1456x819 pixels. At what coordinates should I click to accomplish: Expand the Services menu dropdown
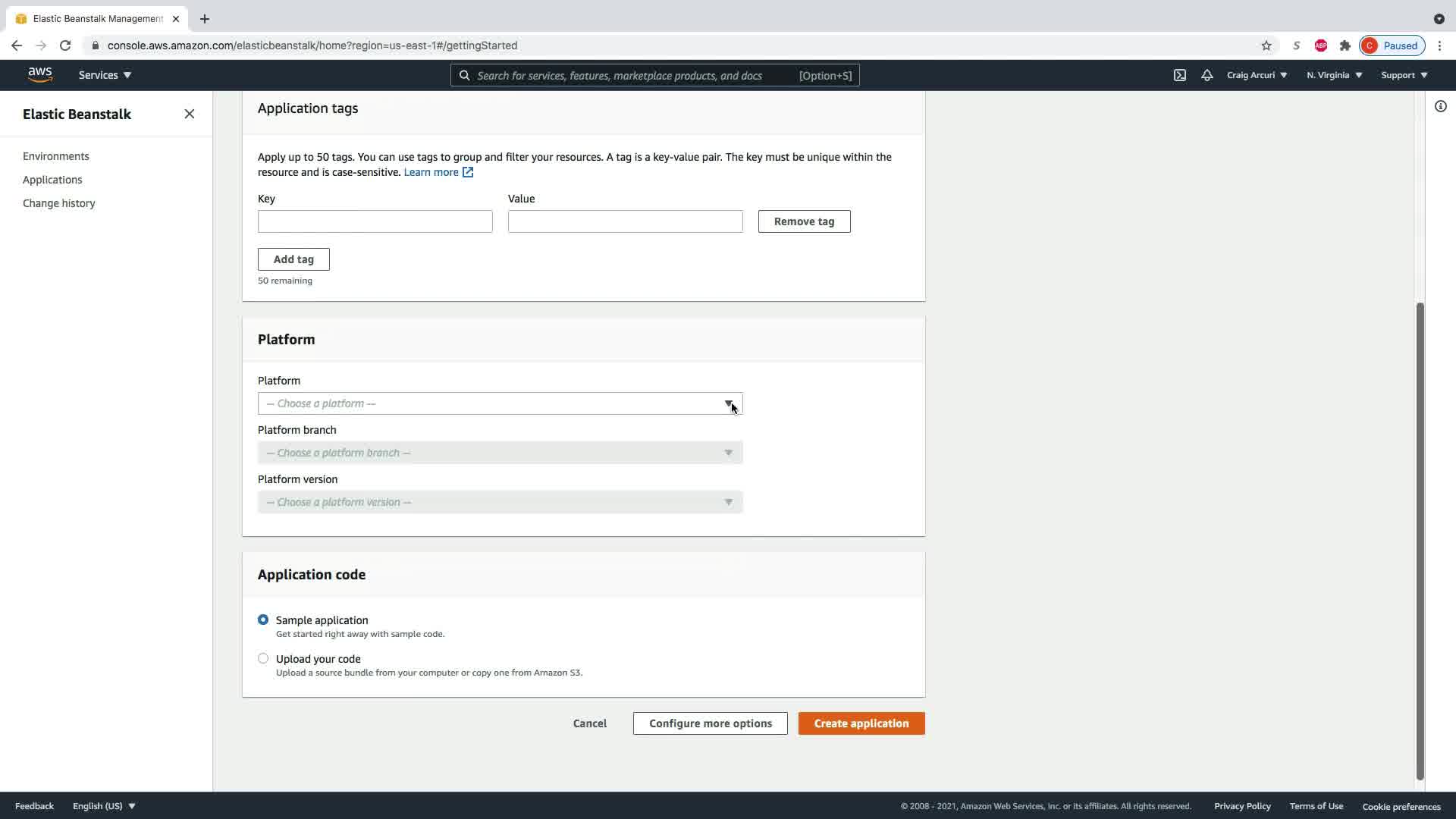[105, 75]
